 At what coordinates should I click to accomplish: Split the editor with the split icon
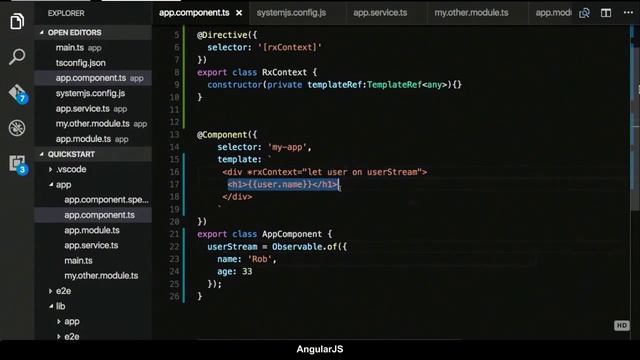pyautogui.click(x=606, y=13)
